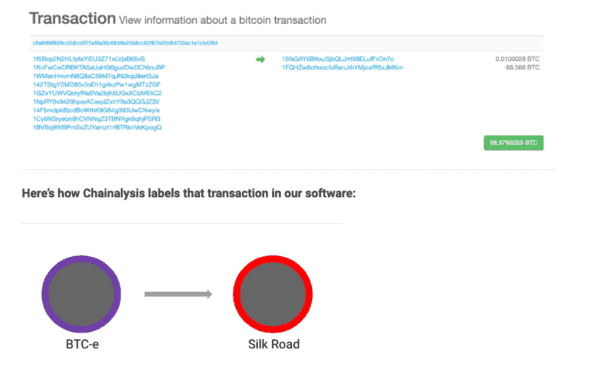Open input address starting with 1WMenHnvm

[x=96, y=76]
